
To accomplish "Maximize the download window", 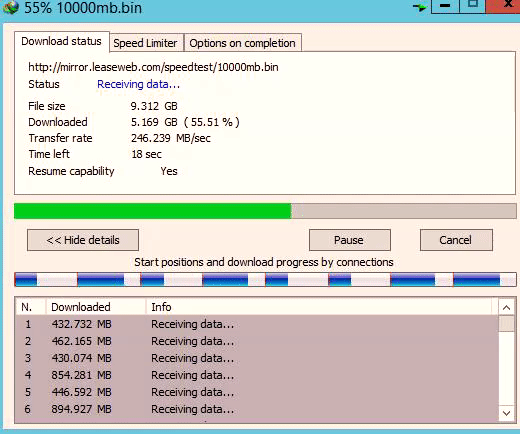I will tap(473, 6).
